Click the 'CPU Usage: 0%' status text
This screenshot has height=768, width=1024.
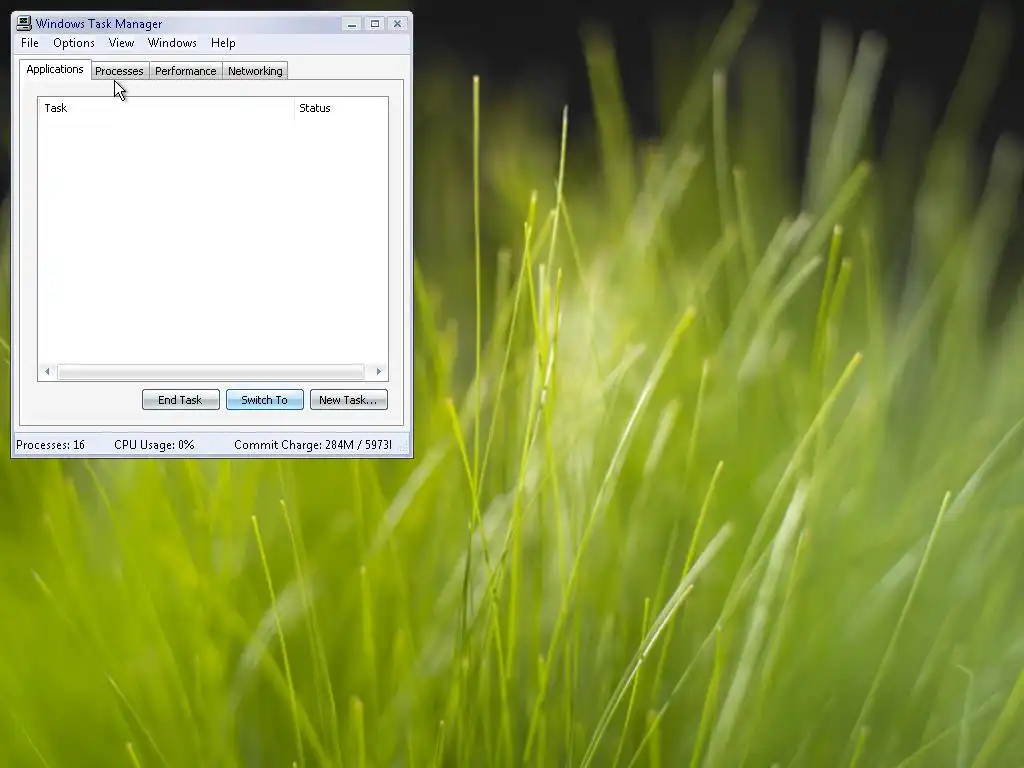[x=154, y=445]
